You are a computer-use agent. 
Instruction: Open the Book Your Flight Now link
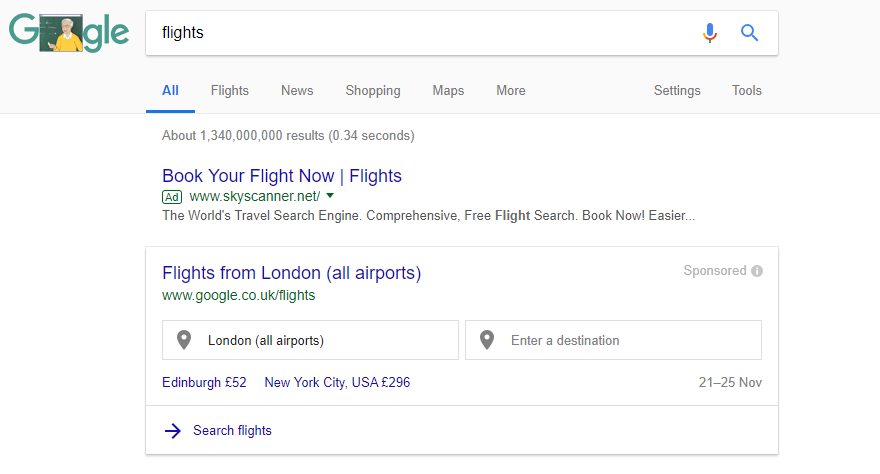click(x=282, y=176)
